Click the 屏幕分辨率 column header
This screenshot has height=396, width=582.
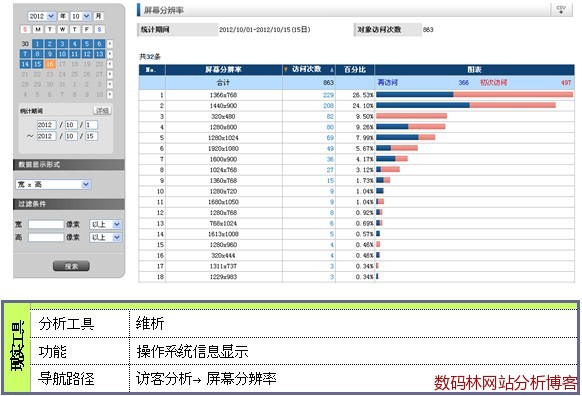click(x=223, y=69)
